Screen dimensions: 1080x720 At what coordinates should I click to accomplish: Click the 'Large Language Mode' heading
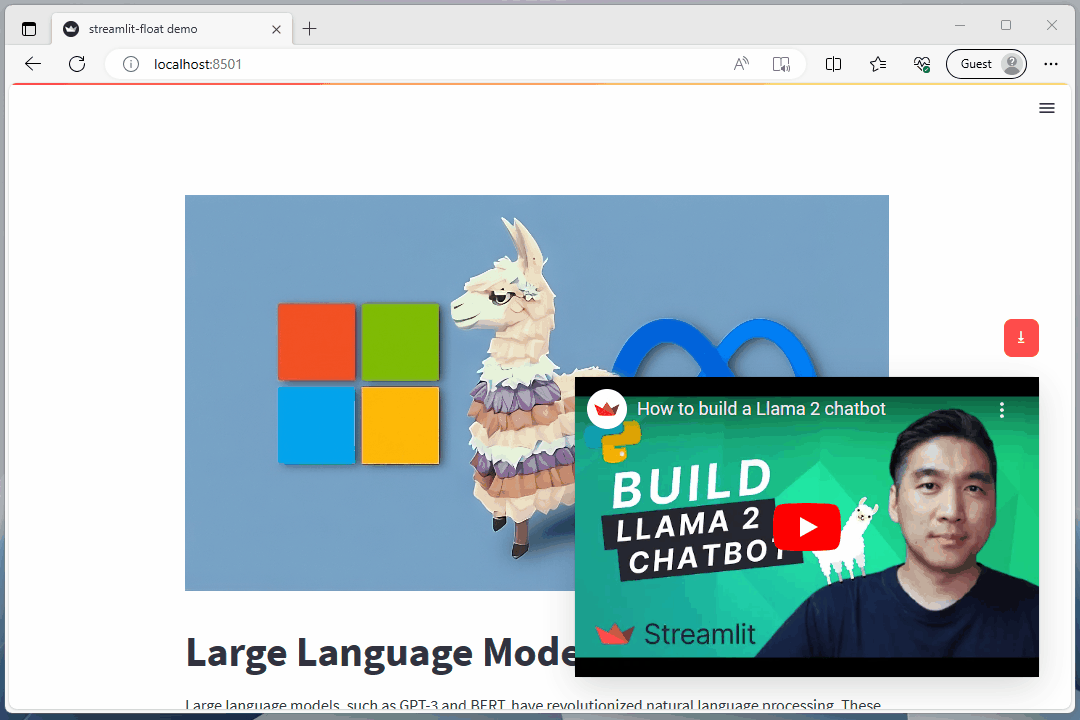[x=381, y=652]
